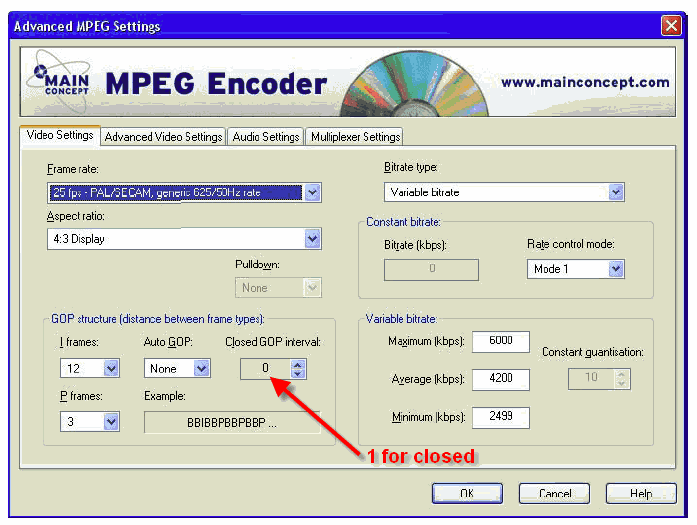The width and height of the screenshot is (697, 525).
Task: Increase Constant quantisation with up arrow
Action: pyautogui.click(x=621, y=374)
